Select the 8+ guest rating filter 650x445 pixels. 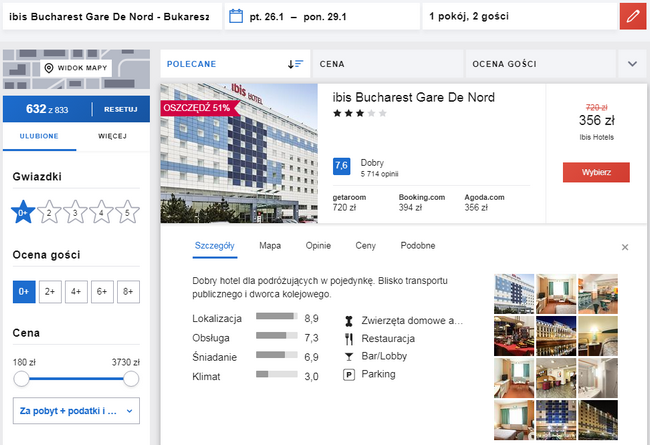click(x=128, y=292)
